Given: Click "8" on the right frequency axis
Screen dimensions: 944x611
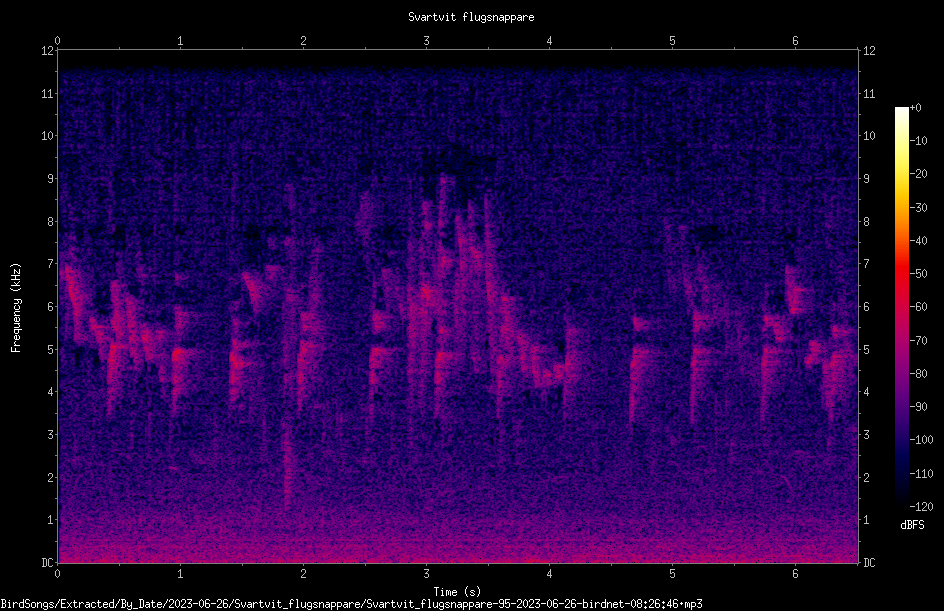Looking at the screenshot, I should click(x=867, y=222).
